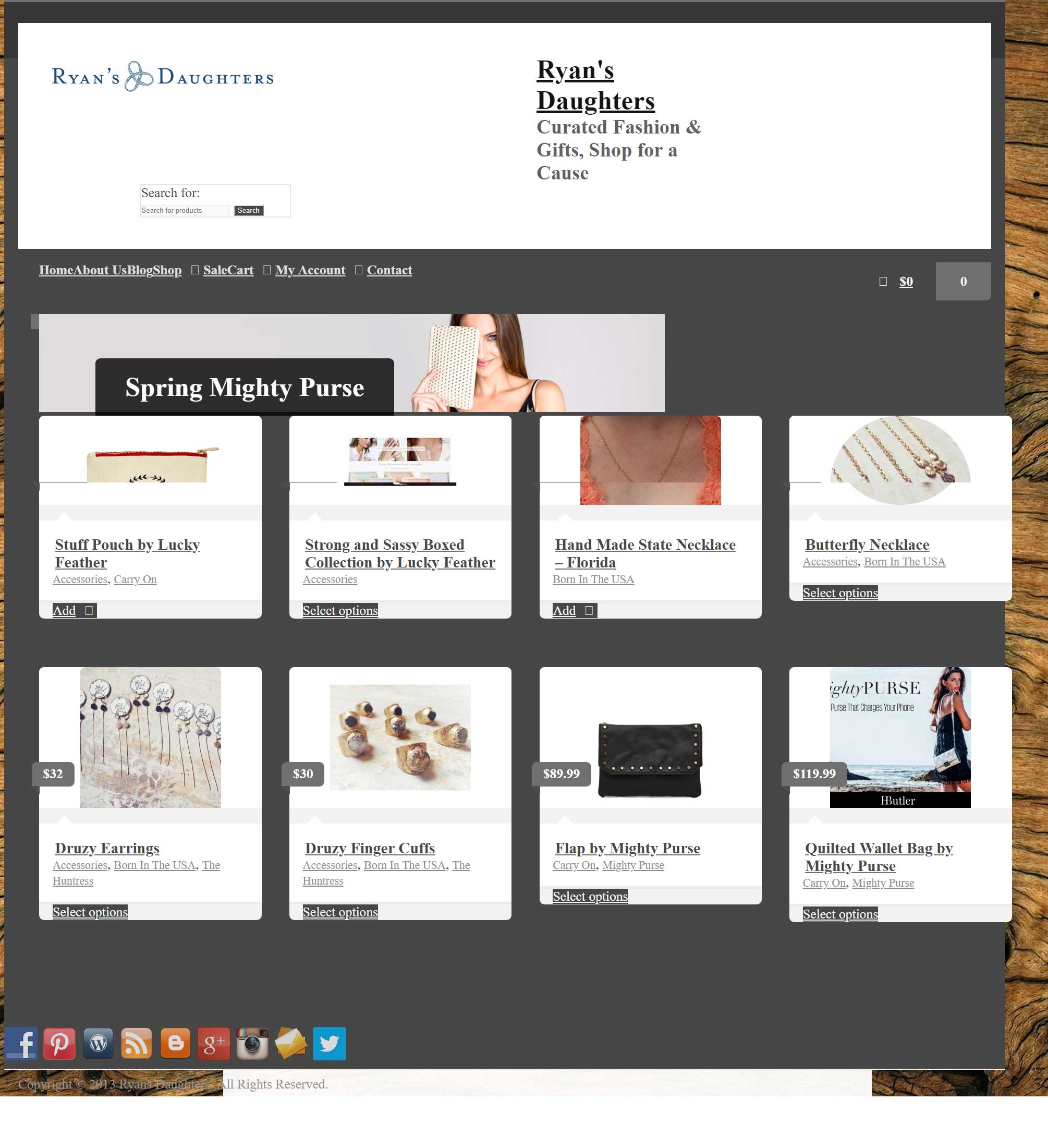Click the $0 cart total link
The image size is (1048, 1148).
coord(906,281)
